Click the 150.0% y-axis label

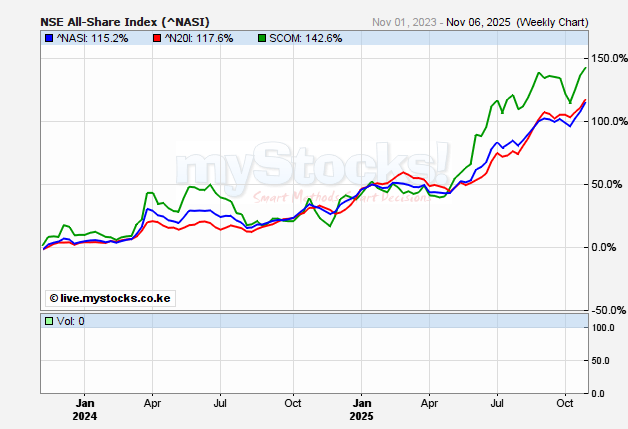coord(606,58)
